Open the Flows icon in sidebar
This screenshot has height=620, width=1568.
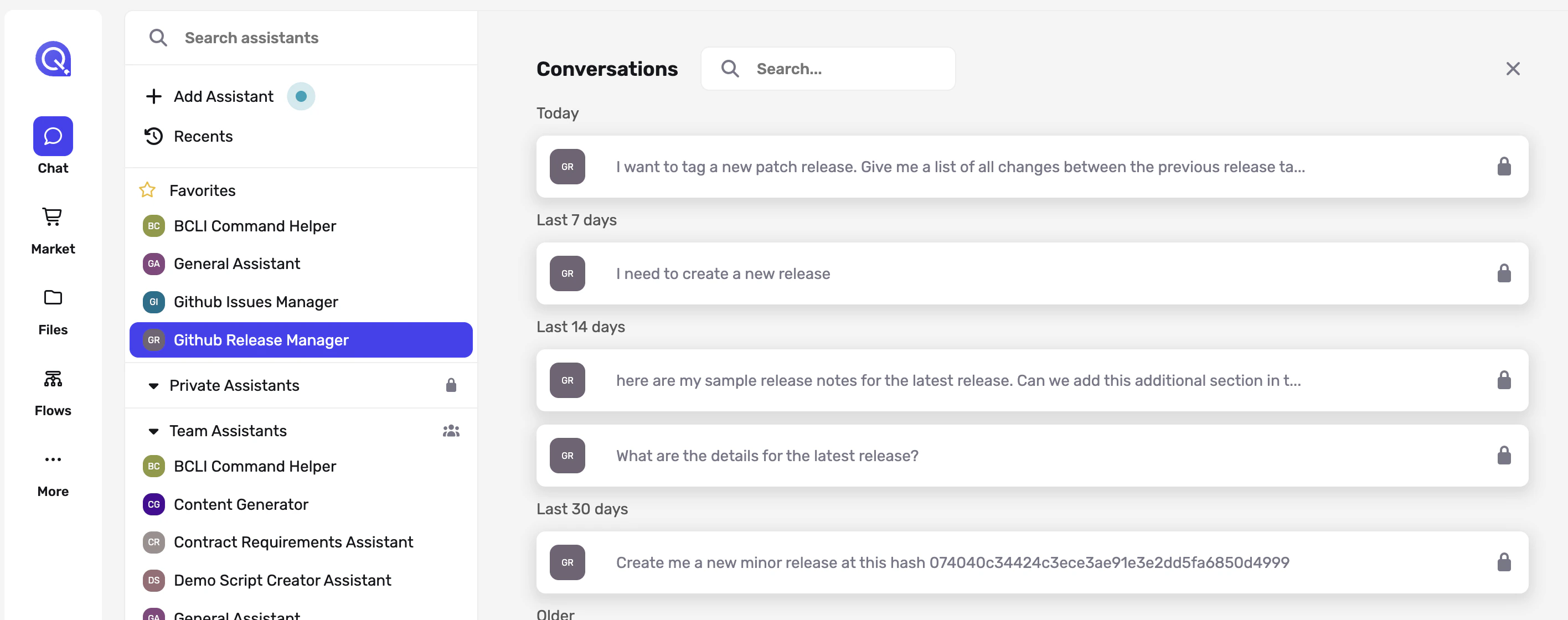point(53,379)
